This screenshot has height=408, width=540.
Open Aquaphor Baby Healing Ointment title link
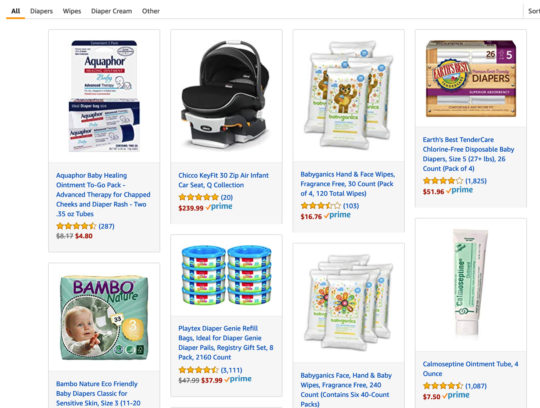[x=103, y=195]
